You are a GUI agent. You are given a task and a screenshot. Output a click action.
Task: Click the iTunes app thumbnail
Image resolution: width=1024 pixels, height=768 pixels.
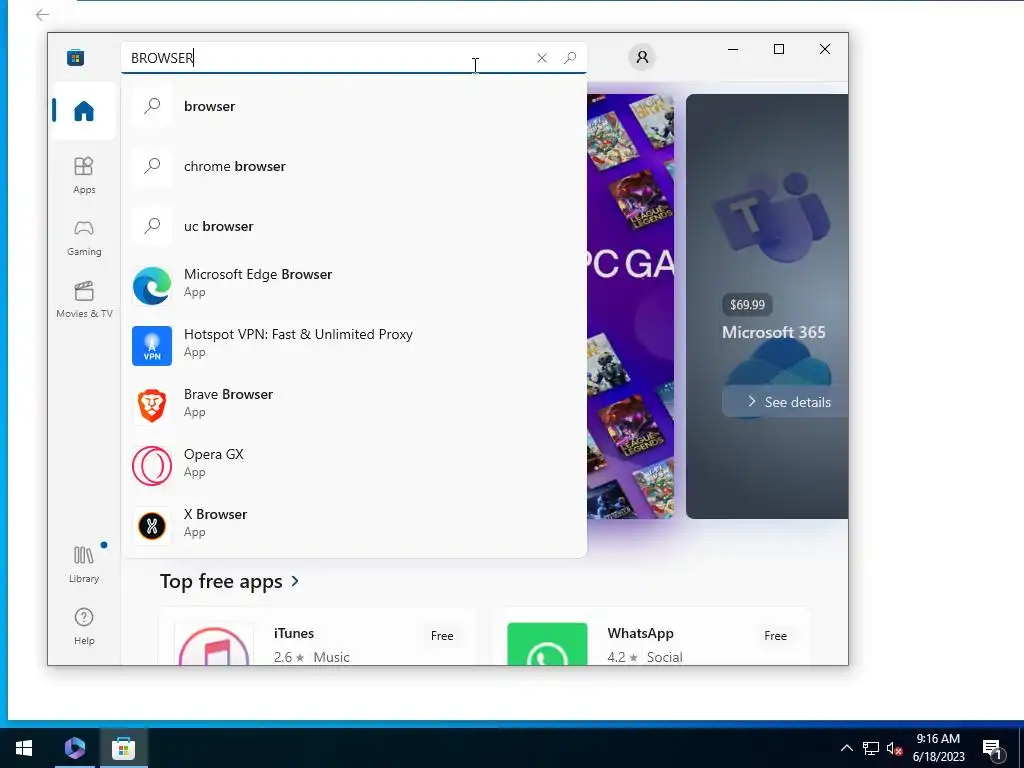point(214,644)
